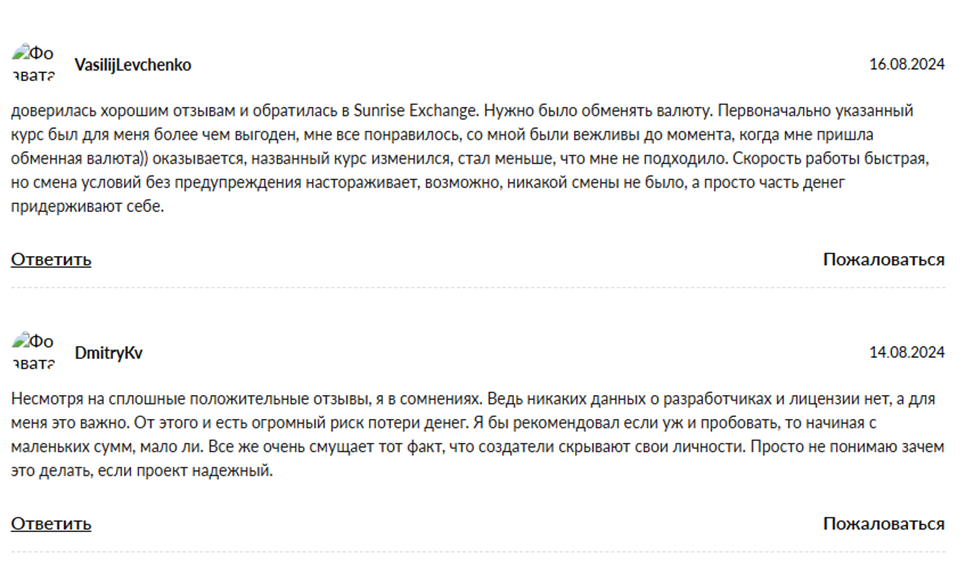The height and width of the screenshot is (582, 974).
Task: Open the VasilijLevchenko username profile
Action: [x=133, y=65]
